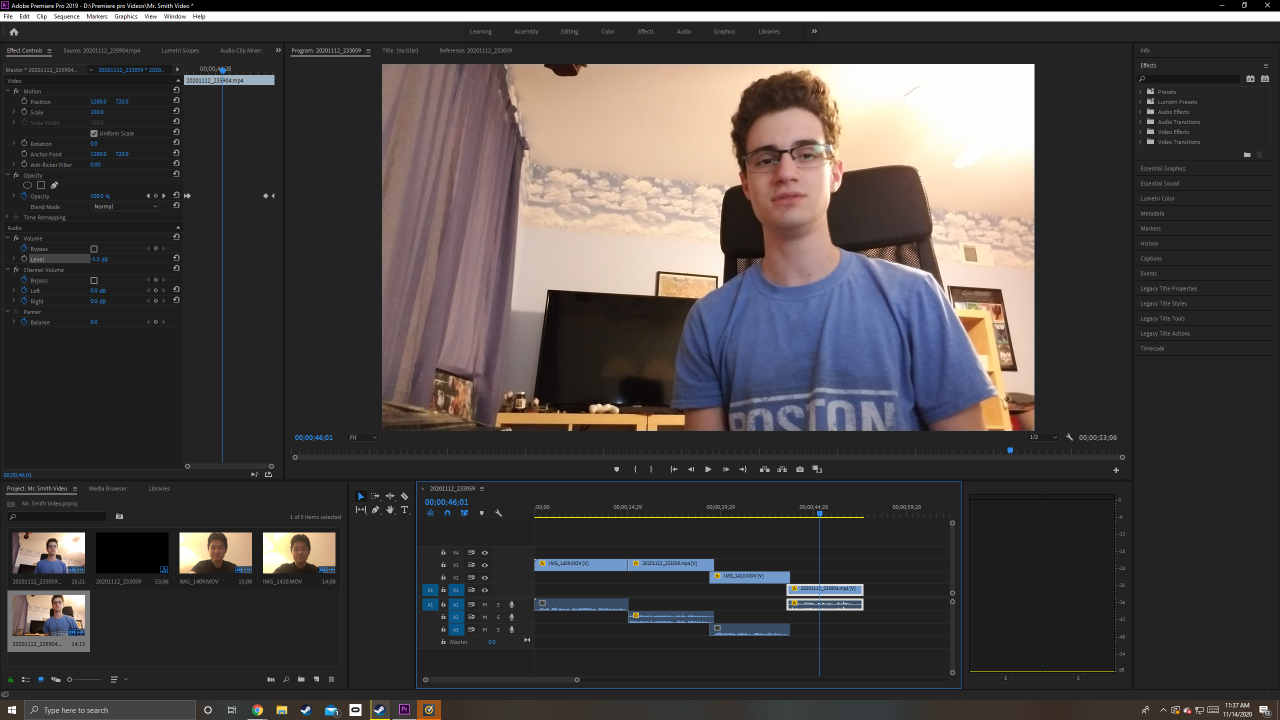Pick the Pen tool in the tools panel
This screenshot has height=720, width=1280.
pyautogui.click(x=375, y=510)
